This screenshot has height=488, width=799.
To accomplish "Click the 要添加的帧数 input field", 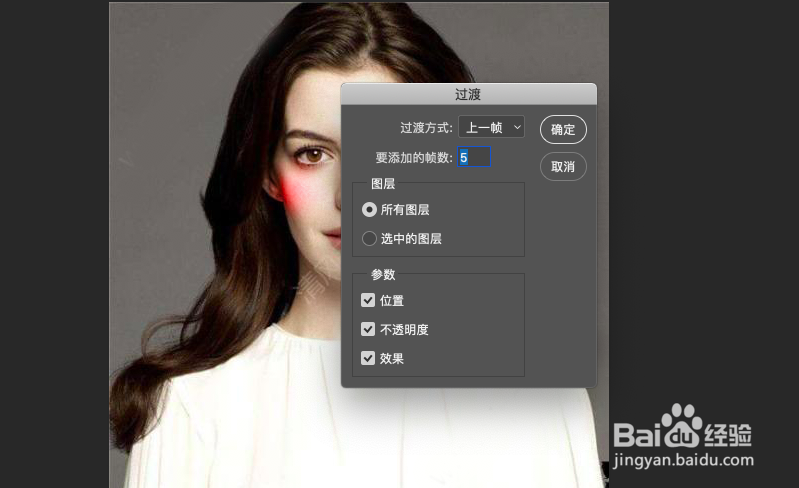I will 474,157.
